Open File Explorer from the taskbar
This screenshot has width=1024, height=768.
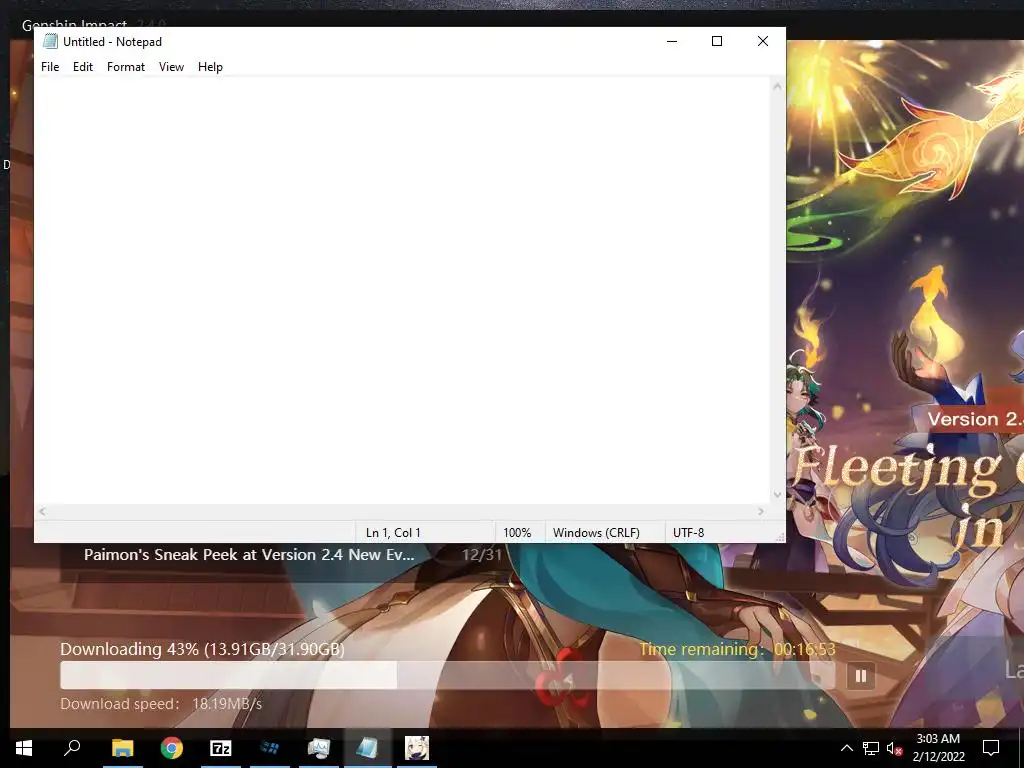[x=122, y=748]
